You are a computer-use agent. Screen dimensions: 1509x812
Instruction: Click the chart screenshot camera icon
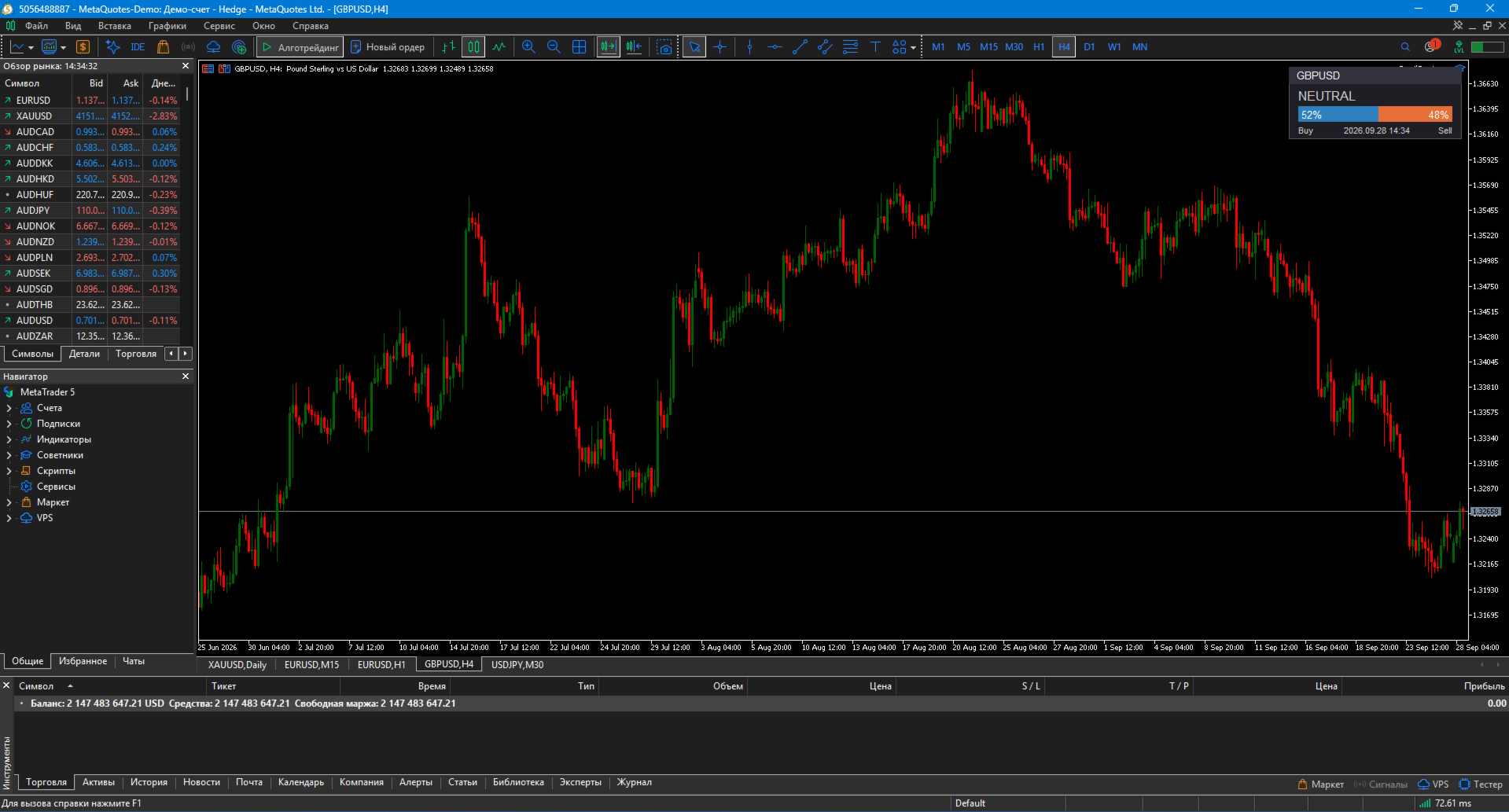click(x=664, y=47)
